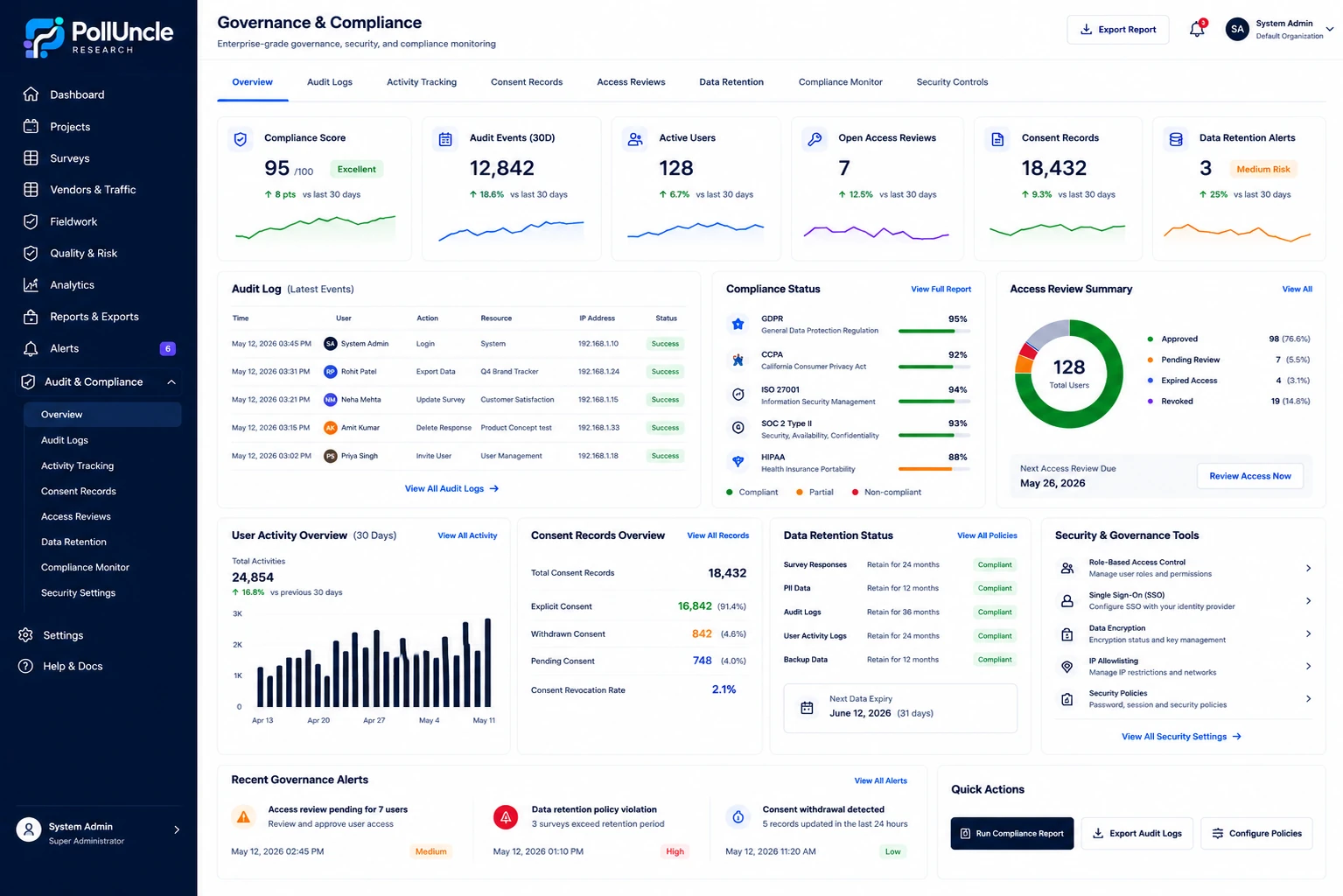Click the GDPR star icon
The width and height of the screenshot is (1343, 896).
[x=738, y=325]
